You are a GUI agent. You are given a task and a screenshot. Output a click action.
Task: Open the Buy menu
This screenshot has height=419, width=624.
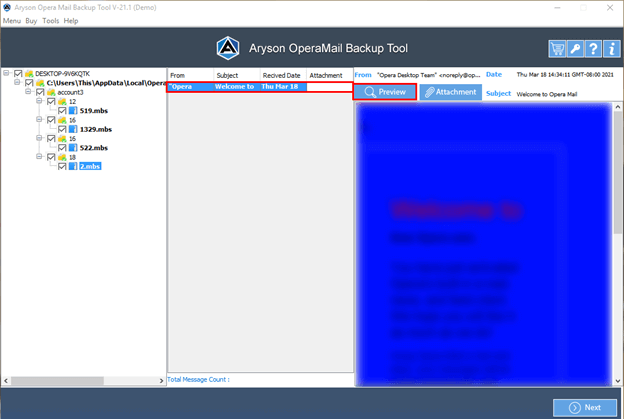[x=31, y=21]
